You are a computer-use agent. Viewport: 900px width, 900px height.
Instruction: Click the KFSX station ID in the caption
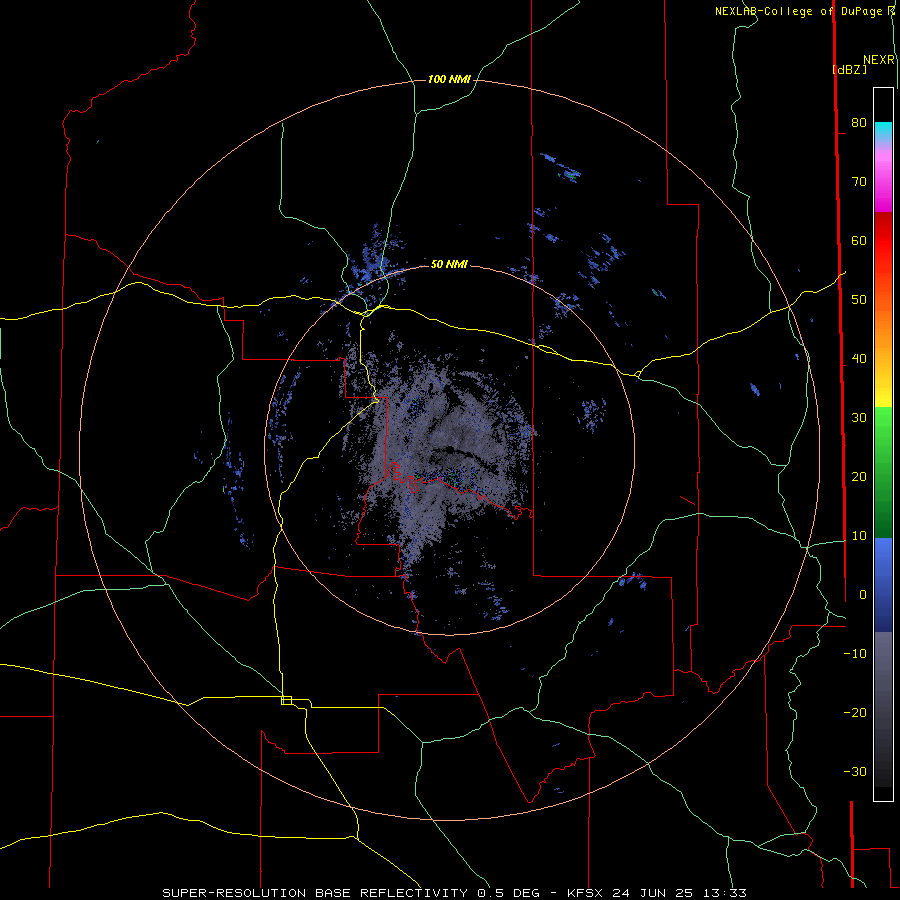point(586,893)
